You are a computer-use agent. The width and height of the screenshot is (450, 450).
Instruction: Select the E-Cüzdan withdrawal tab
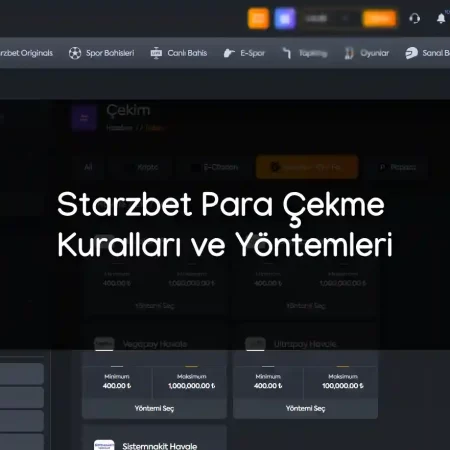(x=214, y=167)
